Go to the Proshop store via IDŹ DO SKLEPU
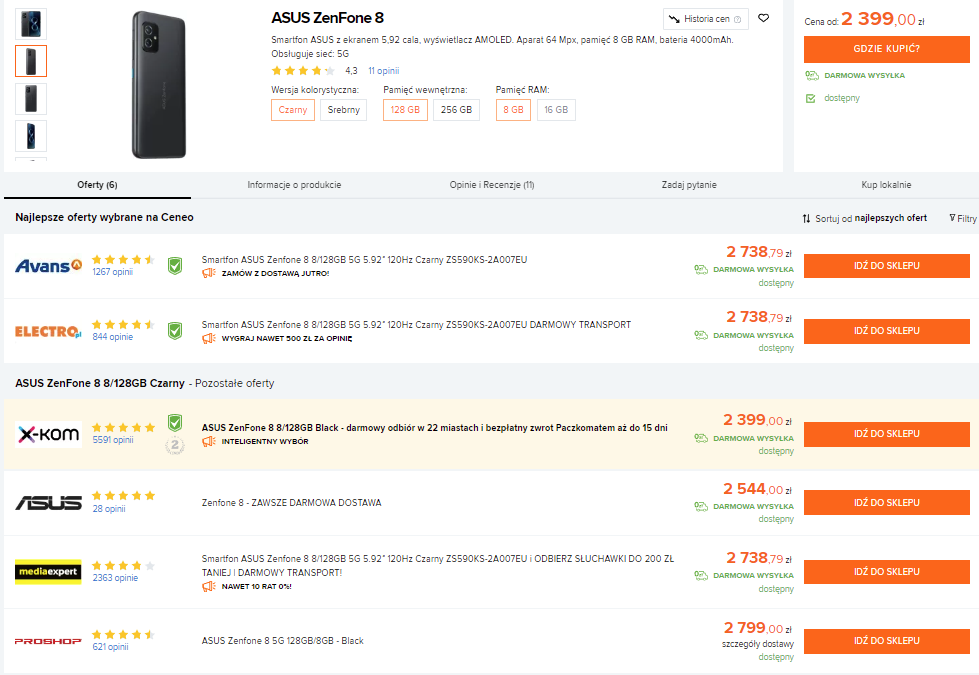Viewport: 979px width, 675px height. tap(887, 641)
